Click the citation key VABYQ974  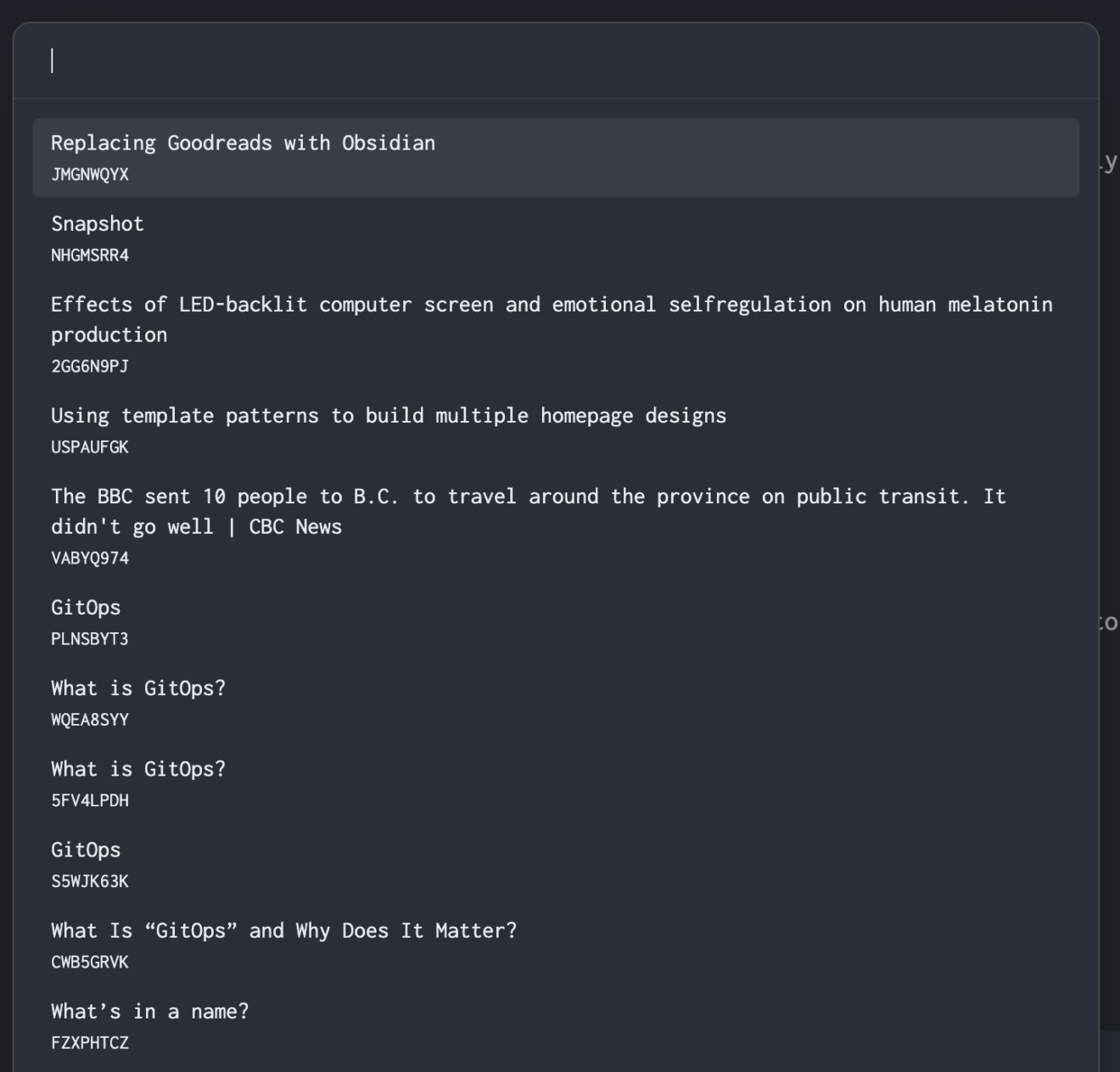(90, 558)
